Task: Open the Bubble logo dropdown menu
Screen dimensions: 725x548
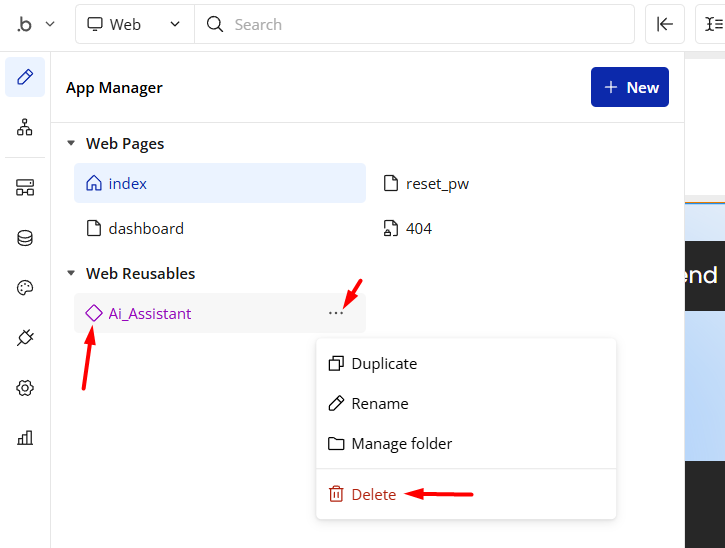Action: 36,24
